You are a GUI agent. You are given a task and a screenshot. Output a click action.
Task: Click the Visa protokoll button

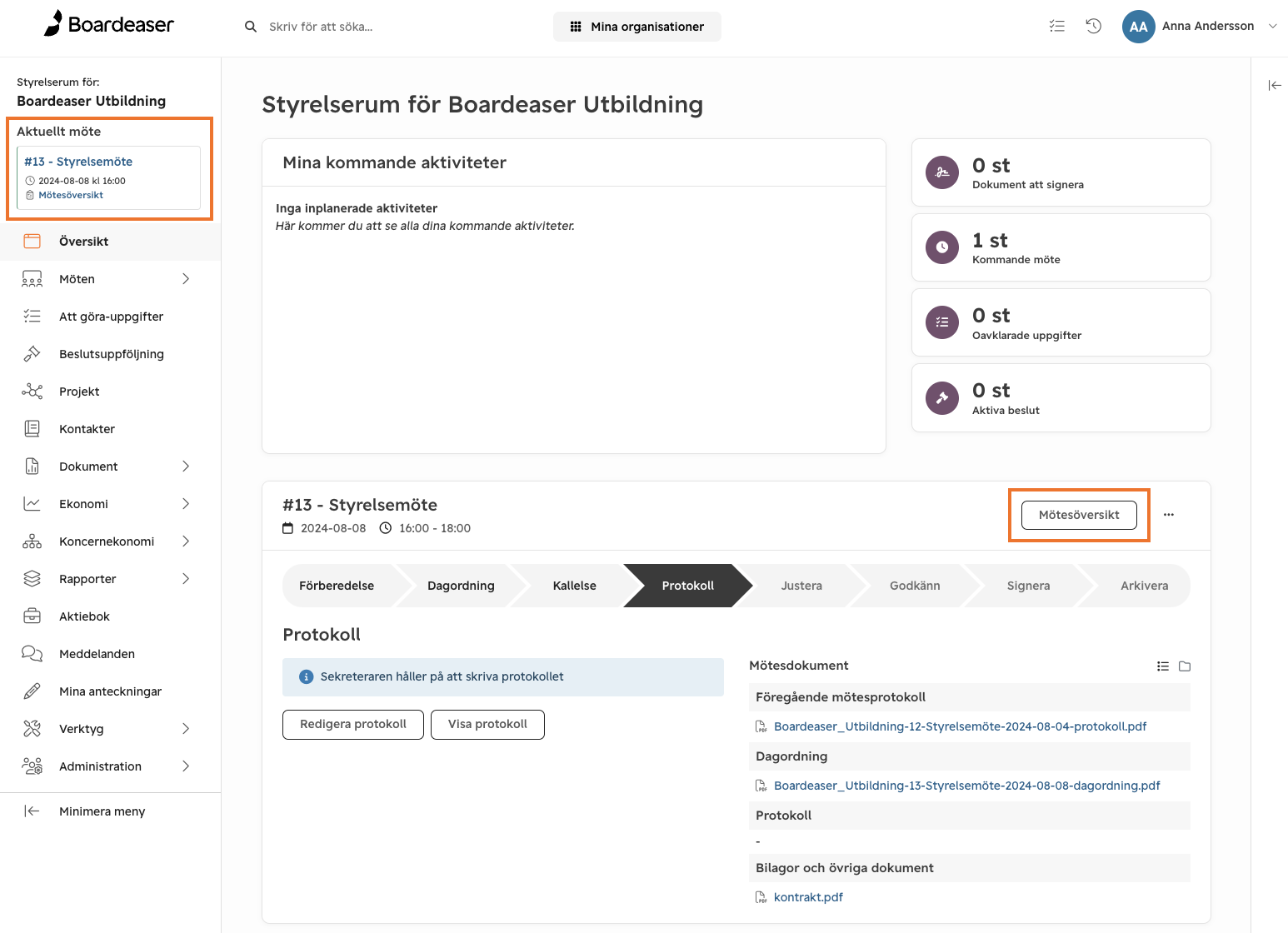tap(487, 725)
